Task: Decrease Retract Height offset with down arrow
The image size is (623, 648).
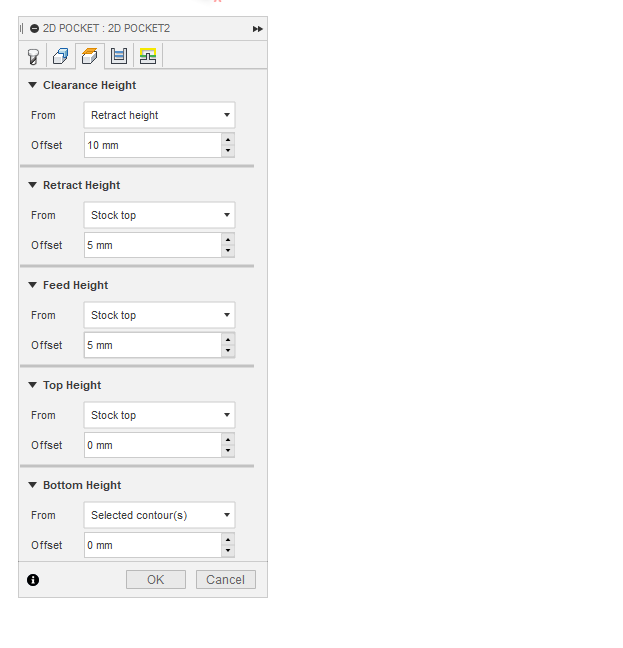Action: (228, 251)
